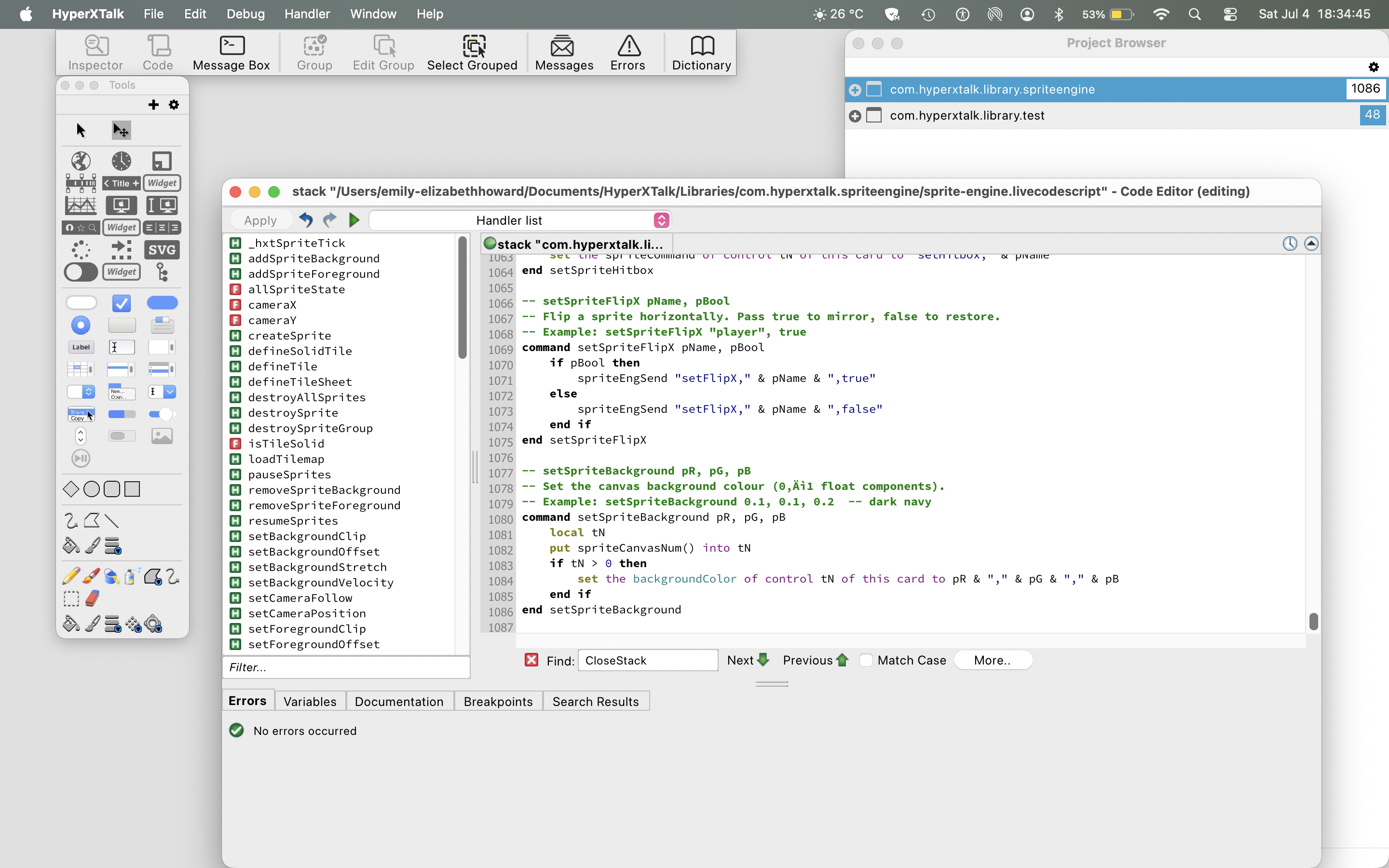Open the Dictionary
This screenshot has height=868, width=1389.
click(x=701, y=52)
